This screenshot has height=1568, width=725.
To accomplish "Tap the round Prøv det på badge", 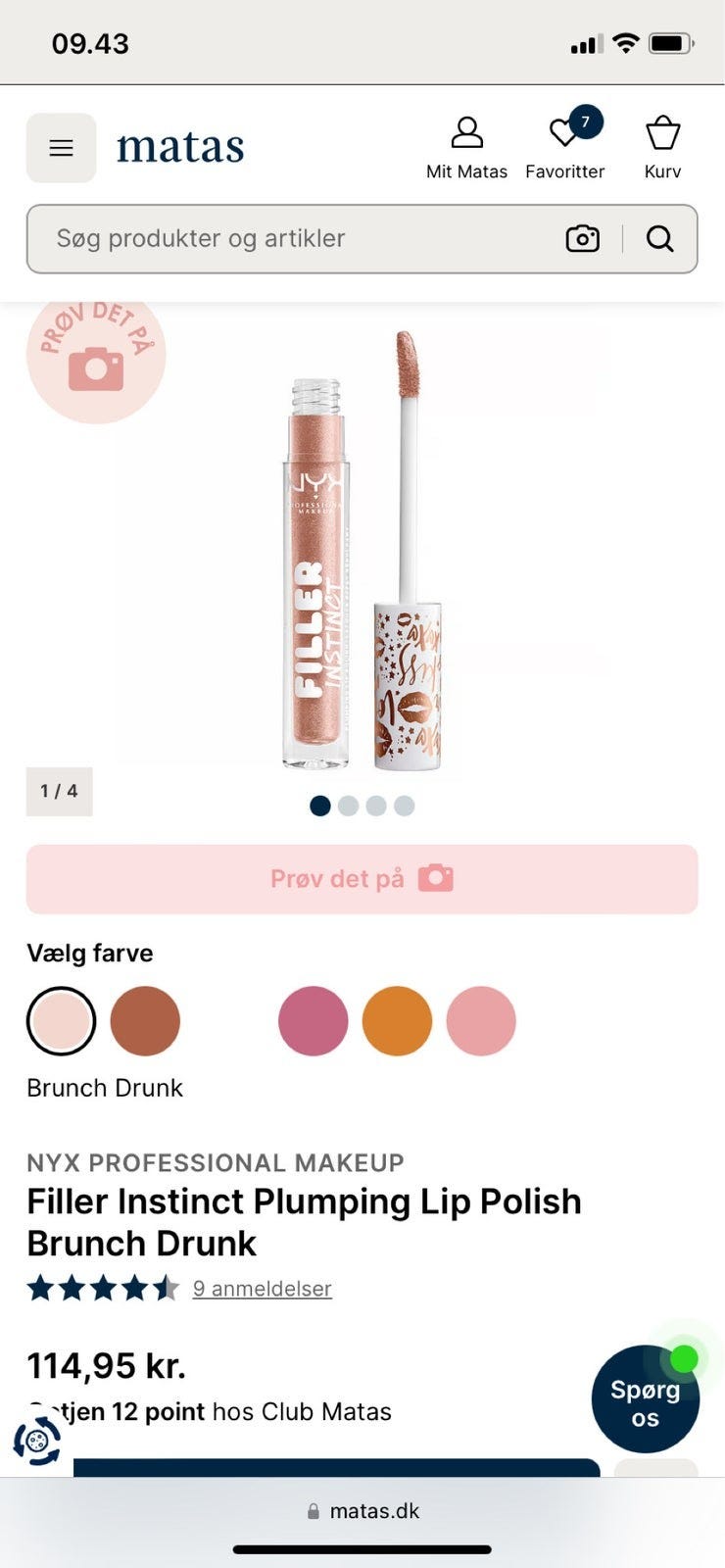I will [96, 357].
